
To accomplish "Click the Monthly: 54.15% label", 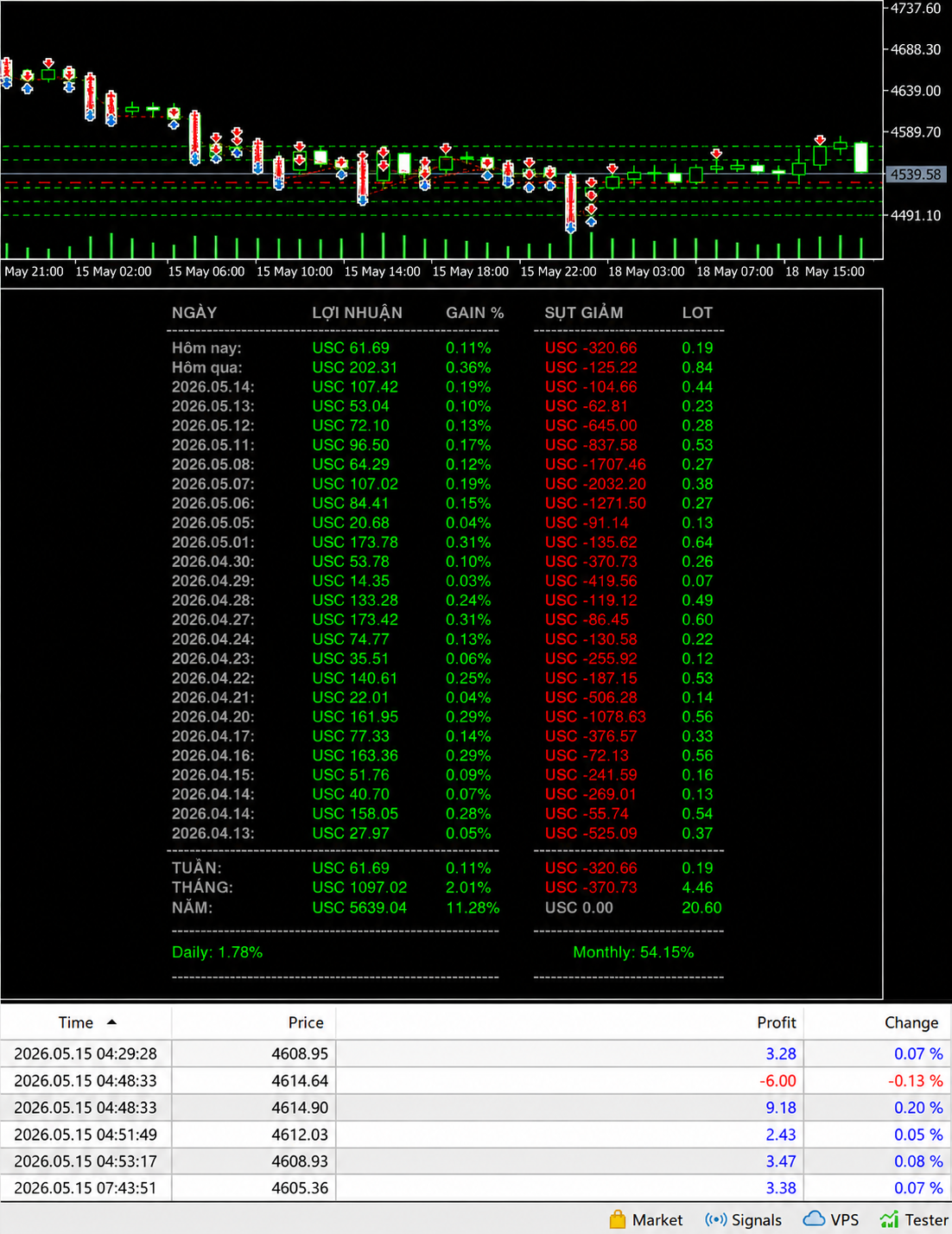I will tap(633, 952).
